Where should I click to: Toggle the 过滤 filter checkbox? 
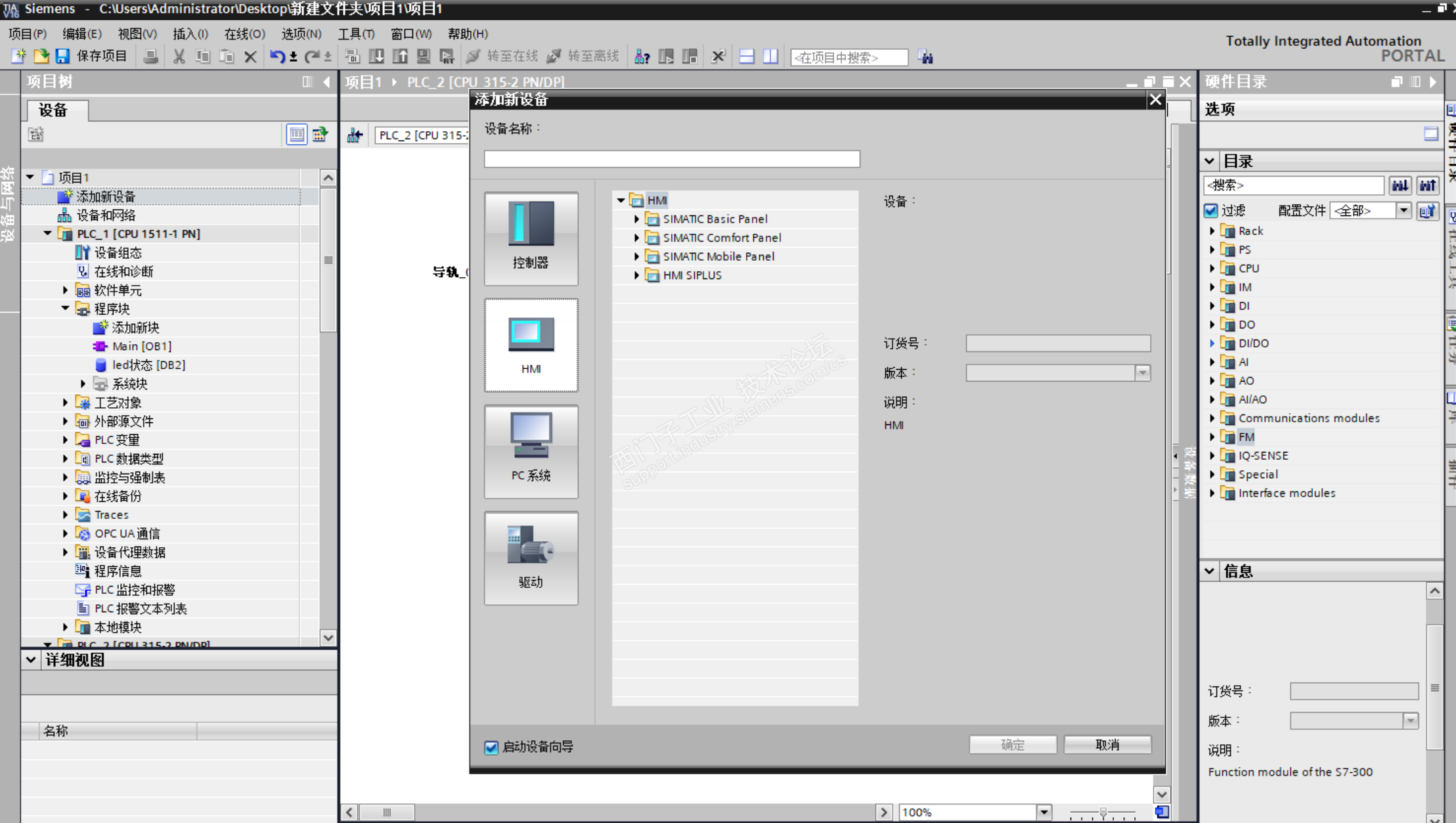1211,210
